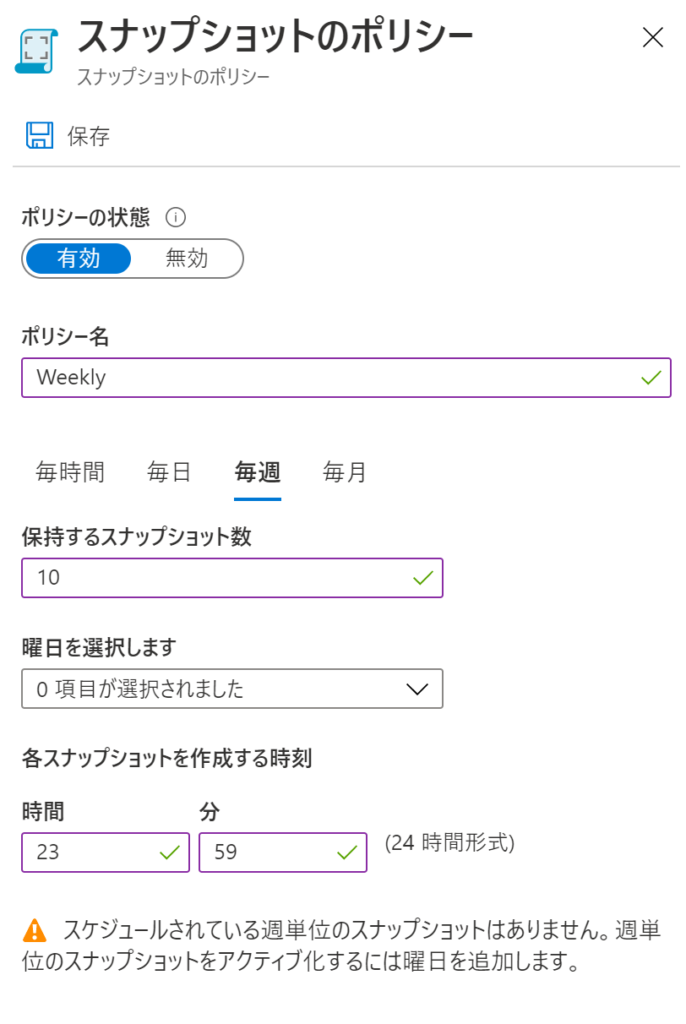The width and height of the screenshot is (686, 1024).
Task: Click the snapshot policy scroll icon
Action: pyautogui.click(x=37, y=51)
